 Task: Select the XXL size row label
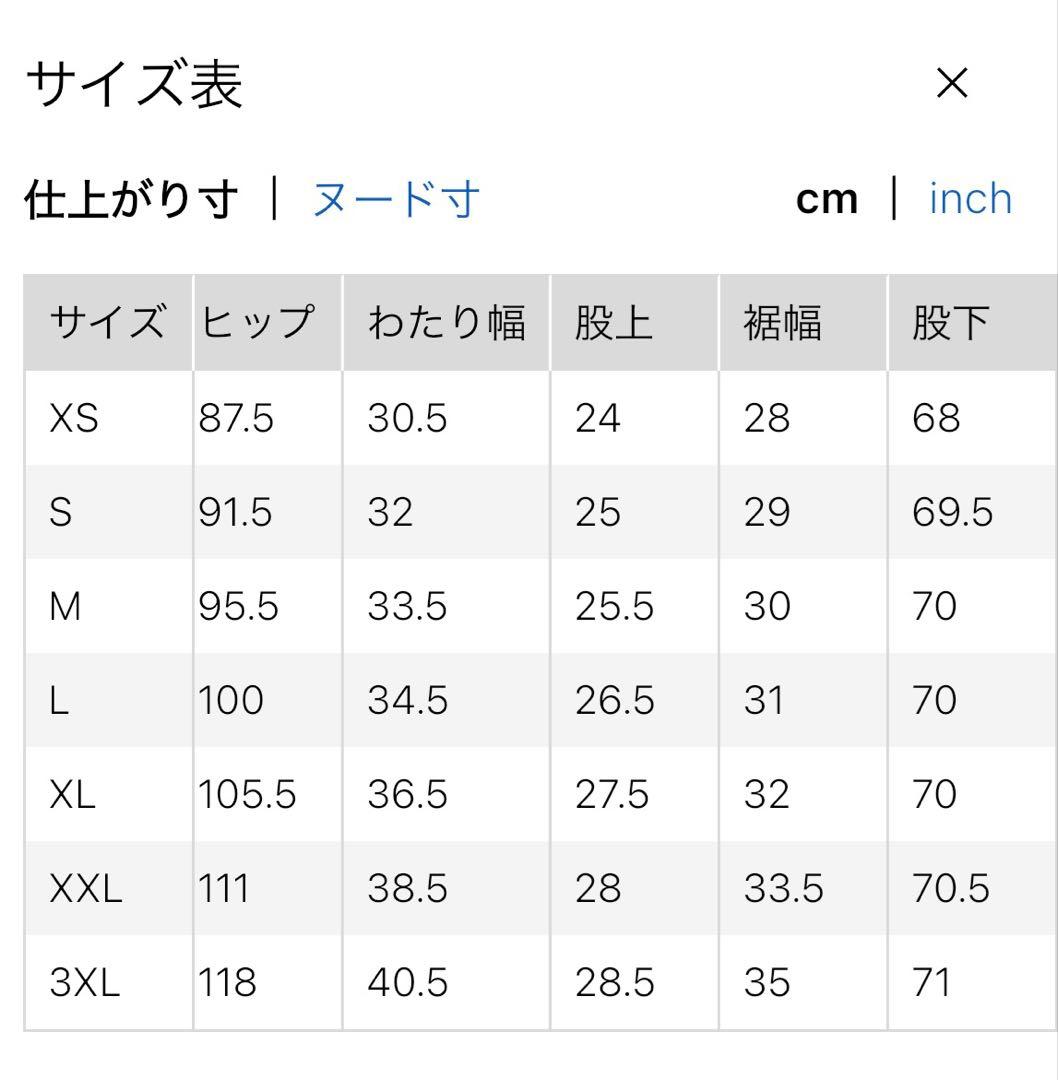pyautogui.click(x=86, y=888)
